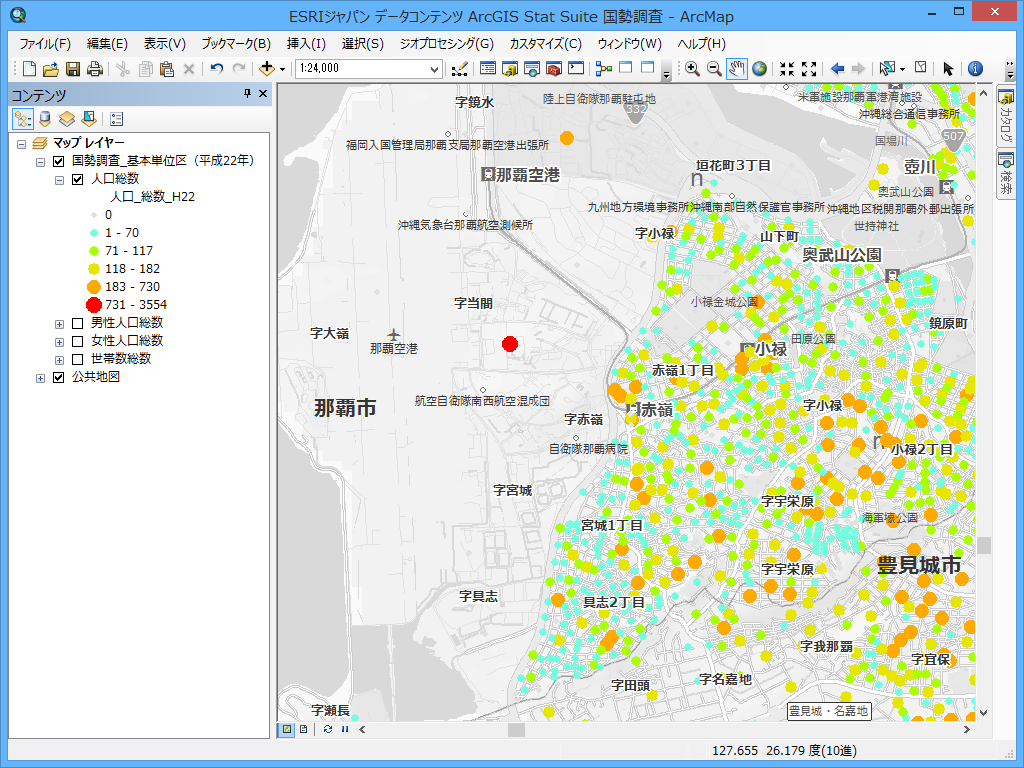Open the Add Data dropdown arrow
1024x768 pixels.
pyautogui.click(x=282, y=69)
